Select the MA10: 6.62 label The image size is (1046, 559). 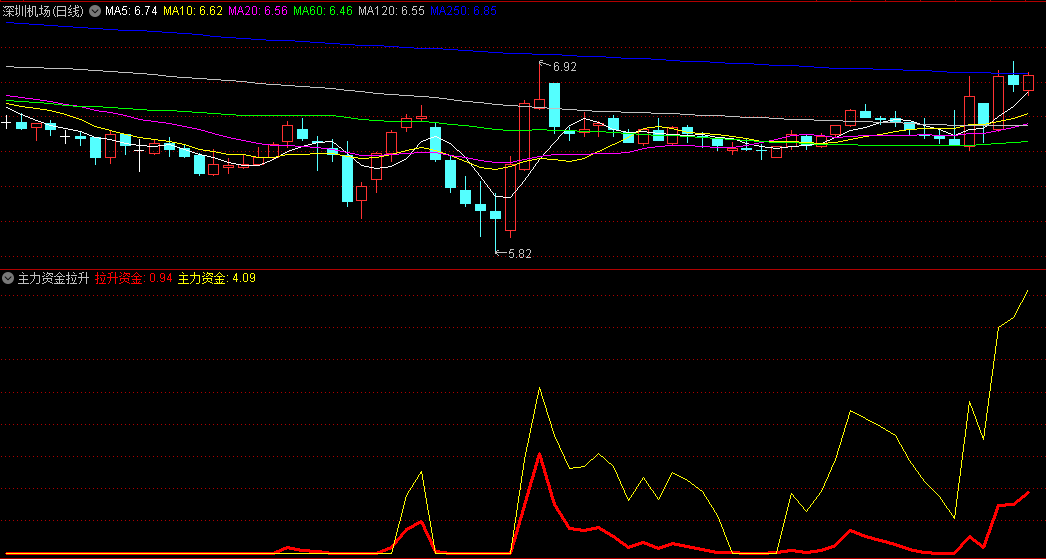click(193, 11)
